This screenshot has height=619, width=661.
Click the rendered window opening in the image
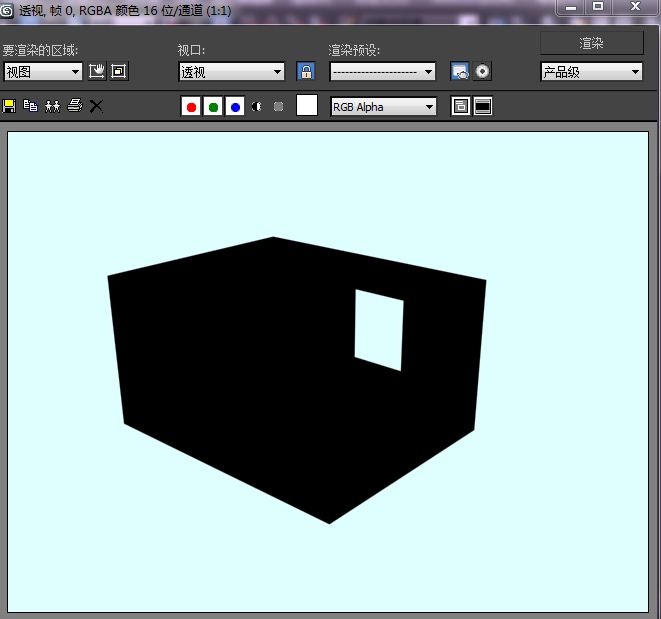tap(379, 330)
